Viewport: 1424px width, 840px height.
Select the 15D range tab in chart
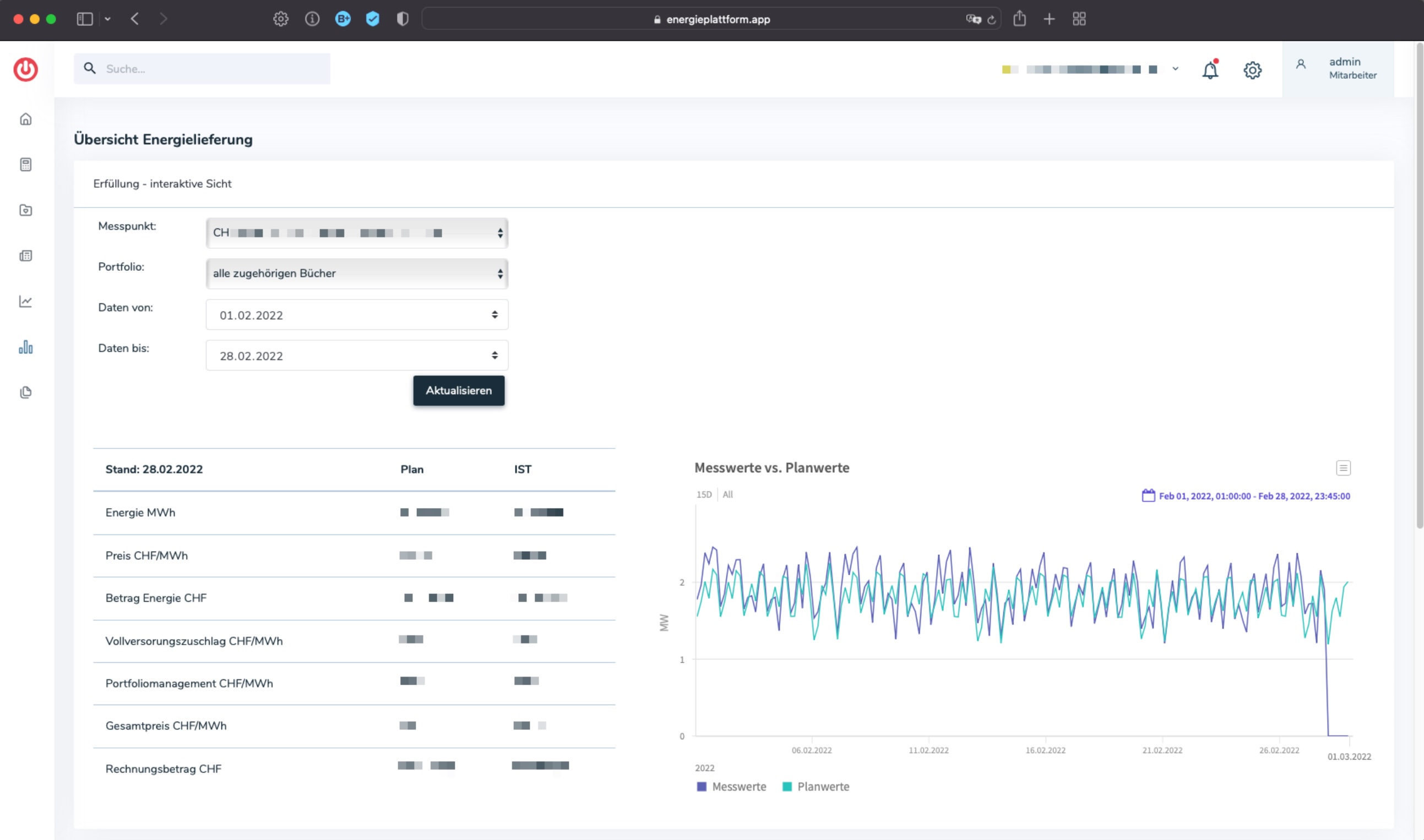[704, 494]
